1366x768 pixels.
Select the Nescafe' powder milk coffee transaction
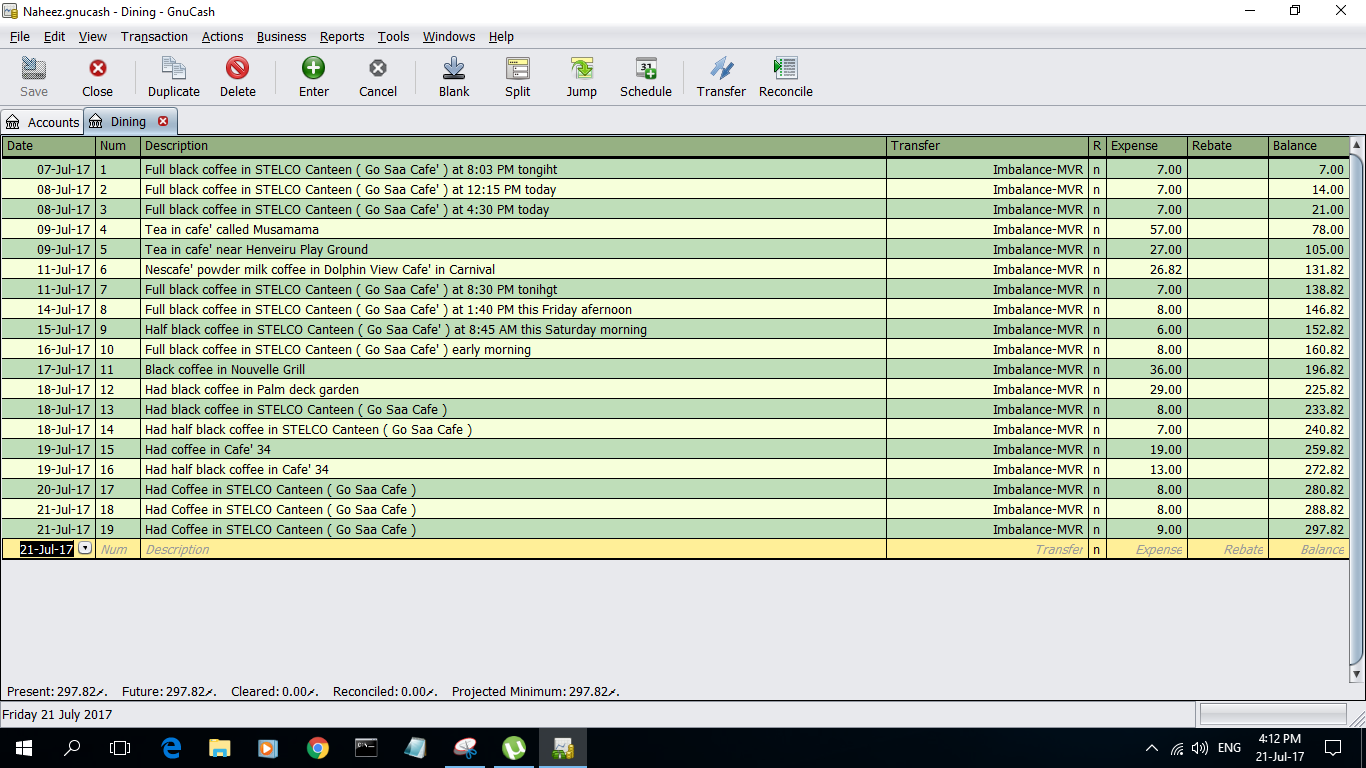click(675, 269)
